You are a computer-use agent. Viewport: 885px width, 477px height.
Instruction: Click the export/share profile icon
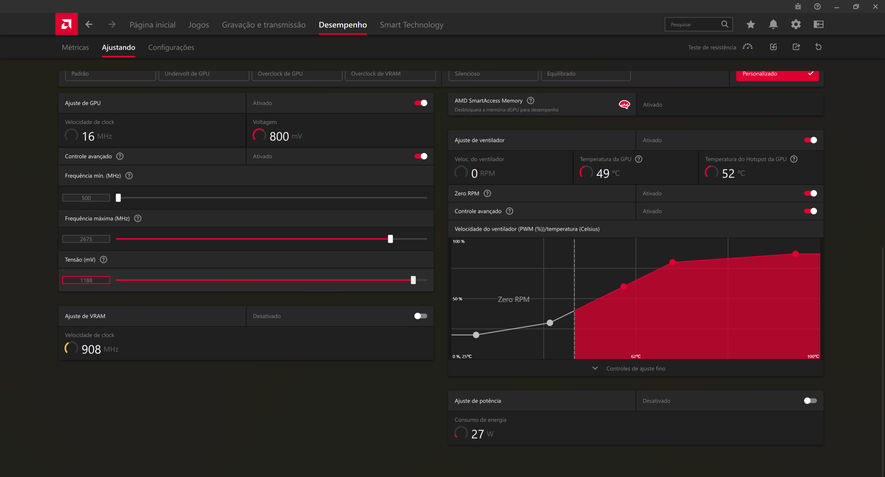click(x=796, y=47)
